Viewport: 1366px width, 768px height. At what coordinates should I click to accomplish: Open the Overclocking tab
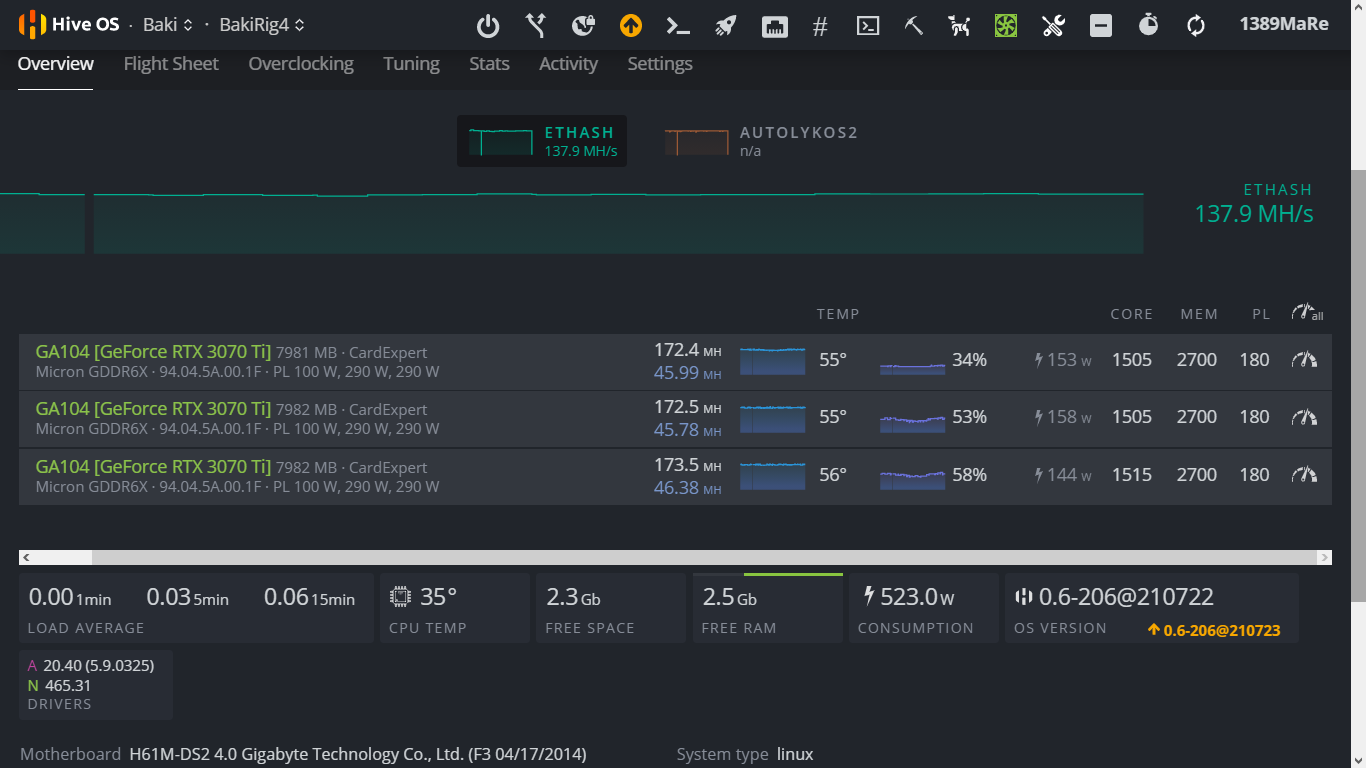tap(301, 64)
